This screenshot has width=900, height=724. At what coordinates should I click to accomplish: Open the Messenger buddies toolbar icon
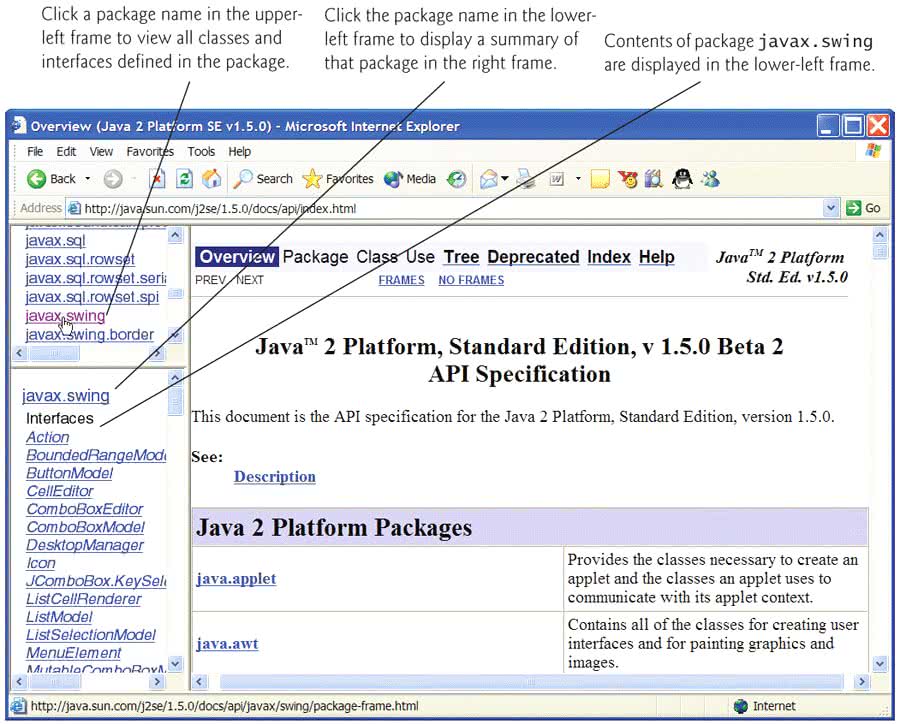click(x=710, y=179)
